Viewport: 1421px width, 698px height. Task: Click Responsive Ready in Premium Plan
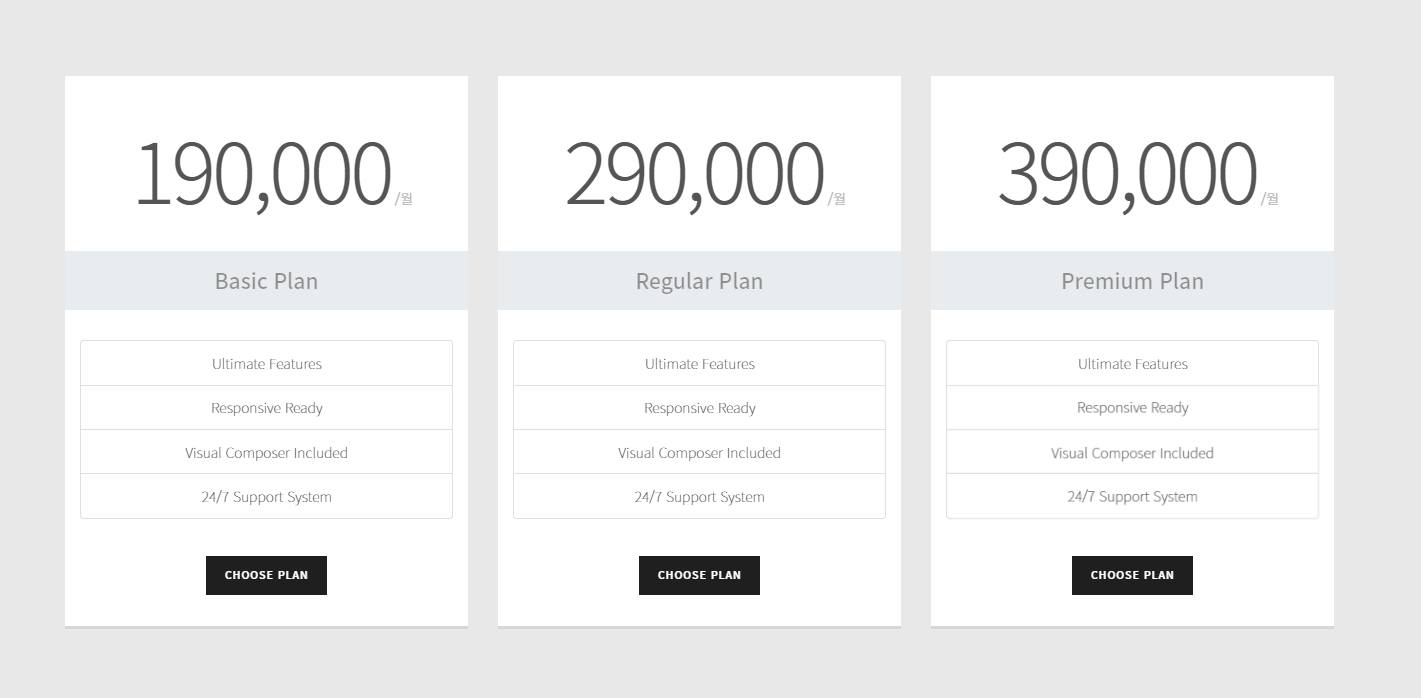pyautogui.click(x=1132, y=408)
